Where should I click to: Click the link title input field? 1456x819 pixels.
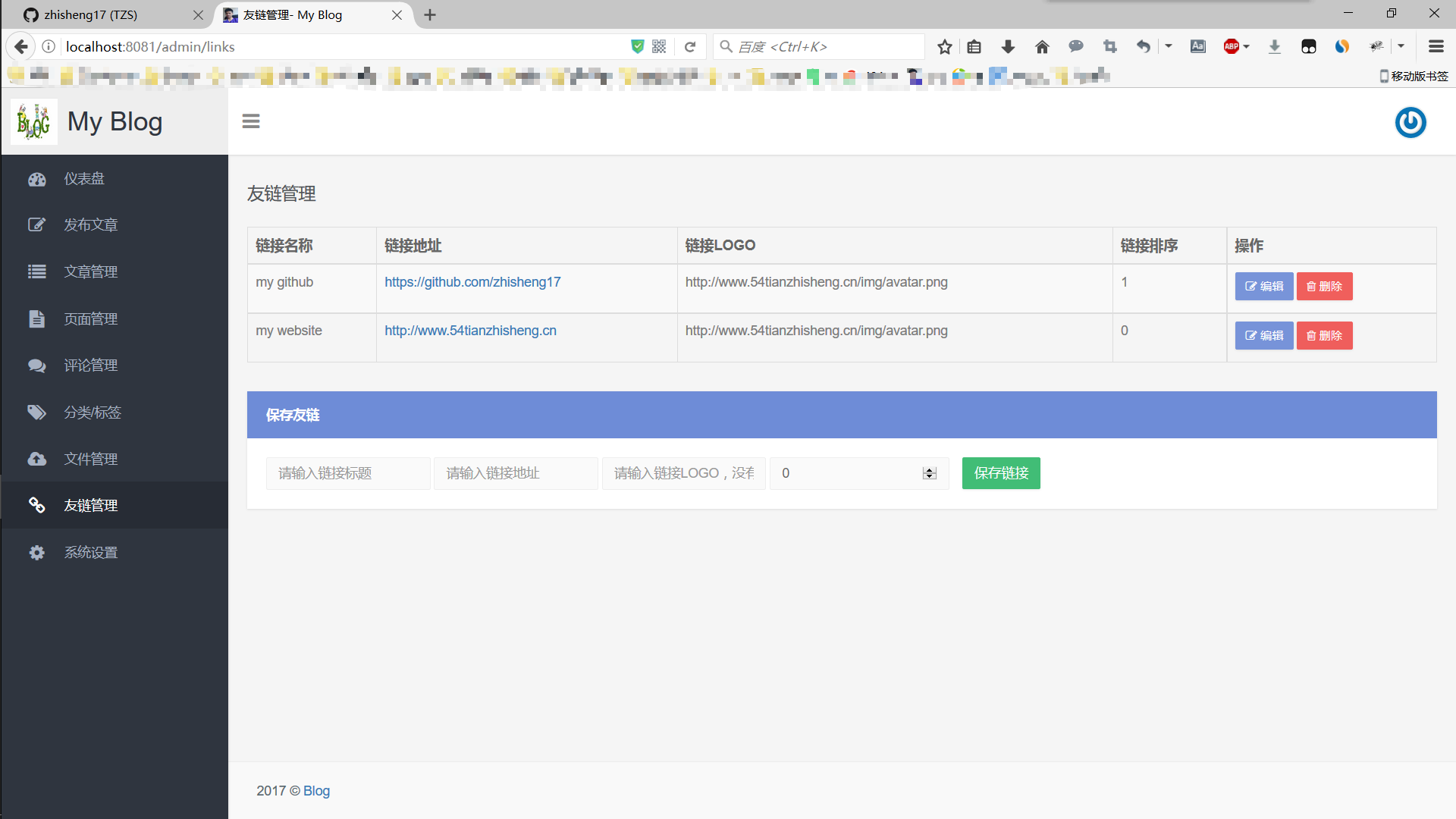point(348,473)
